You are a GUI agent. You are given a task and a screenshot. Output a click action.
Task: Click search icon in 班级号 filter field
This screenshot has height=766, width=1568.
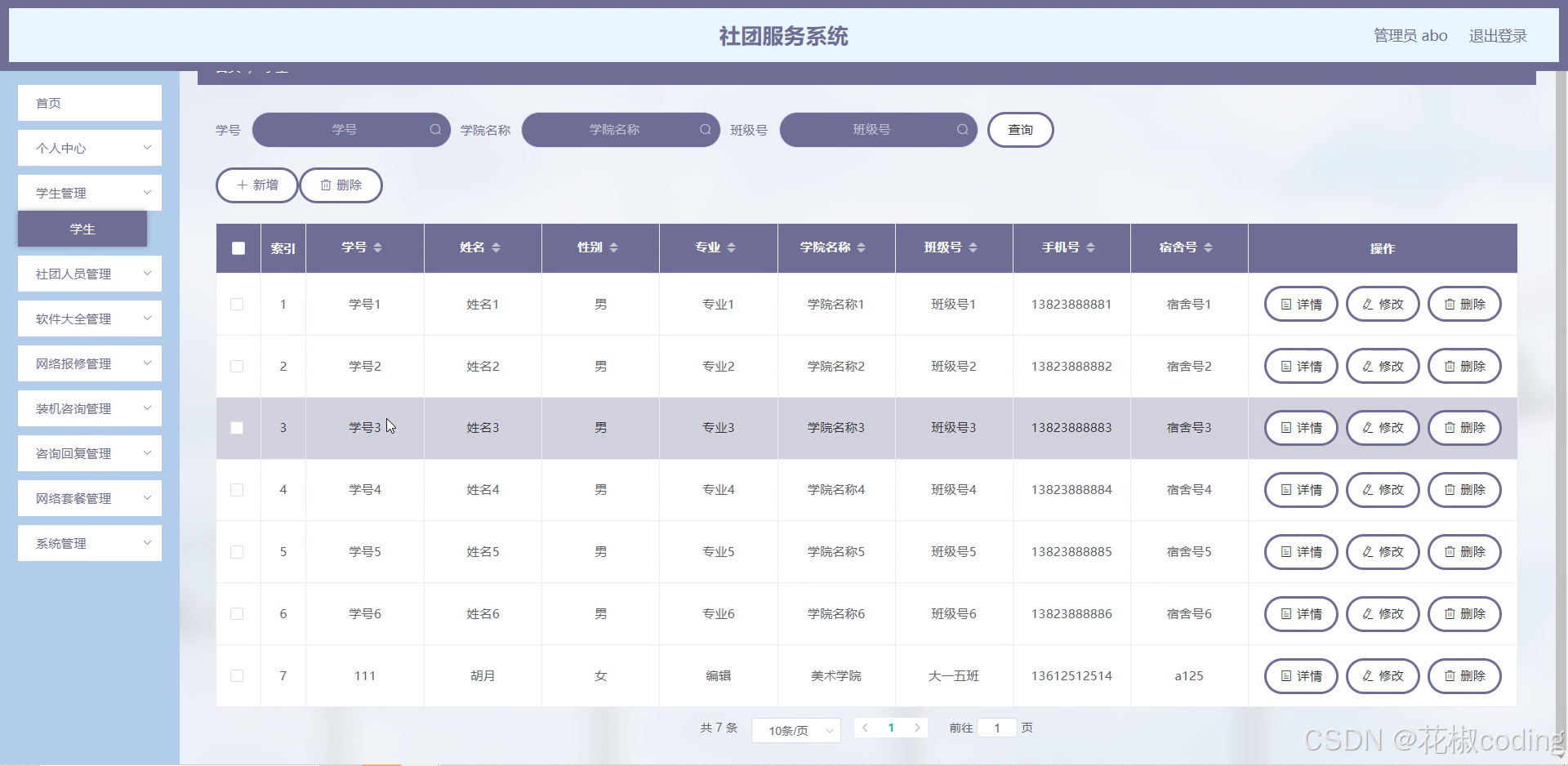click(963, 130)
